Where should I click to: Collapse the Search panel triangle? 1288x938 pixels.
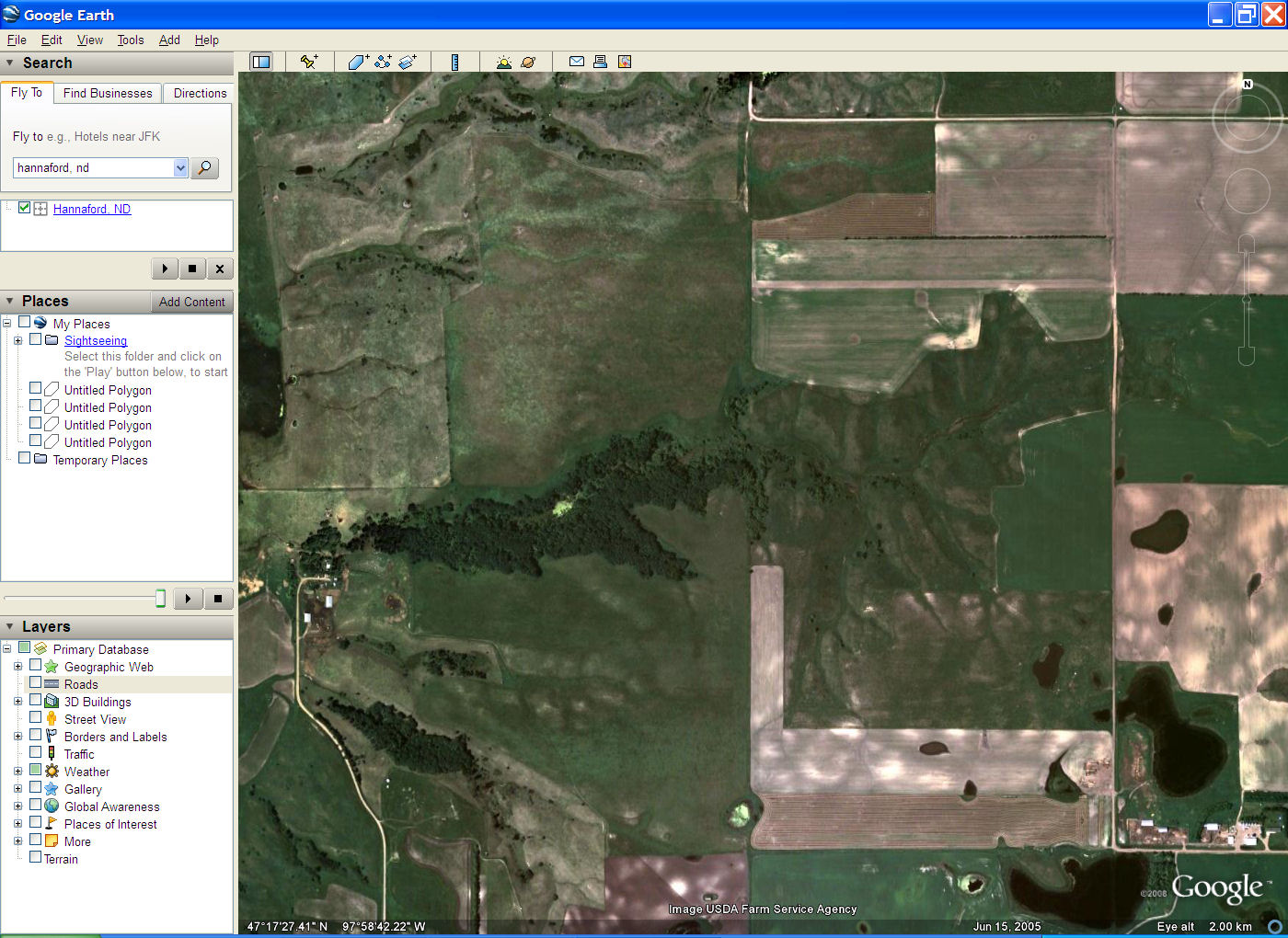pos(10,63)
